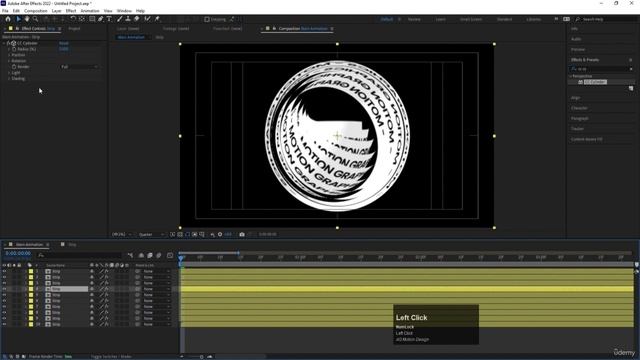Open the File menu
The width and height of the screenshot is (640, 360).
5,11
